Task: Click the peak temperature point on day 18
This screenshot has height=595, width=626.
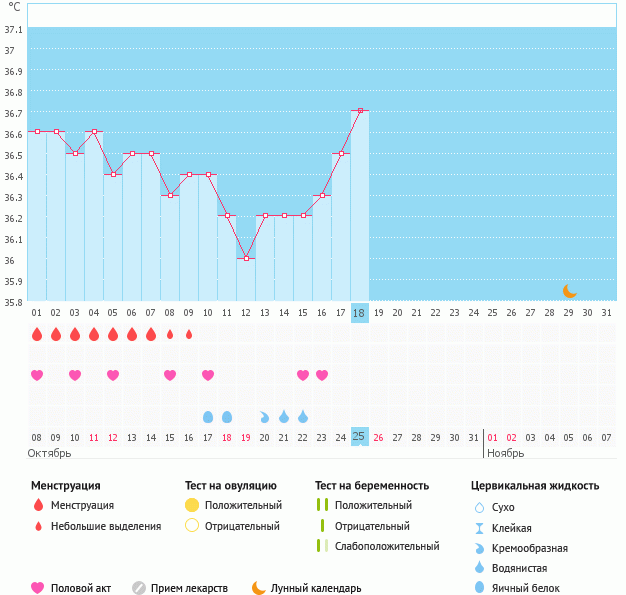Action: point(360,110)
